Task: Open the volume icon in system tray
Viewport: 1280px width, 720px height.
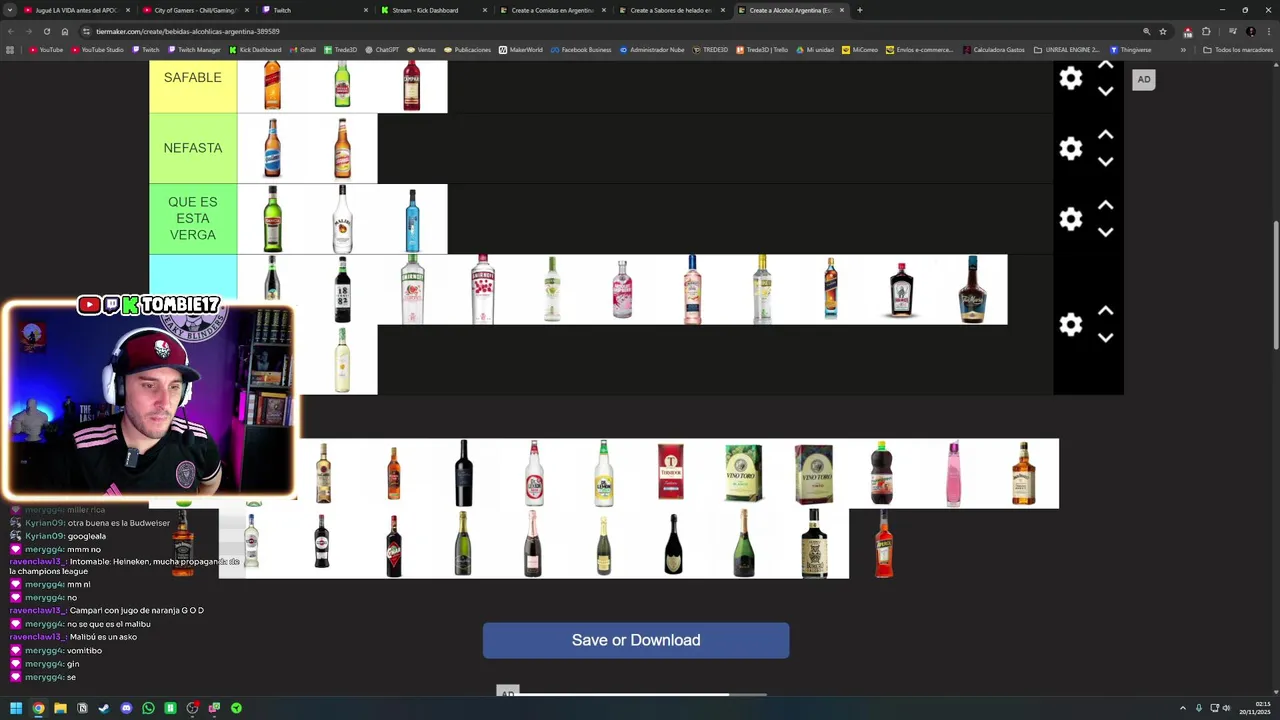Action: click(1226, 708)
